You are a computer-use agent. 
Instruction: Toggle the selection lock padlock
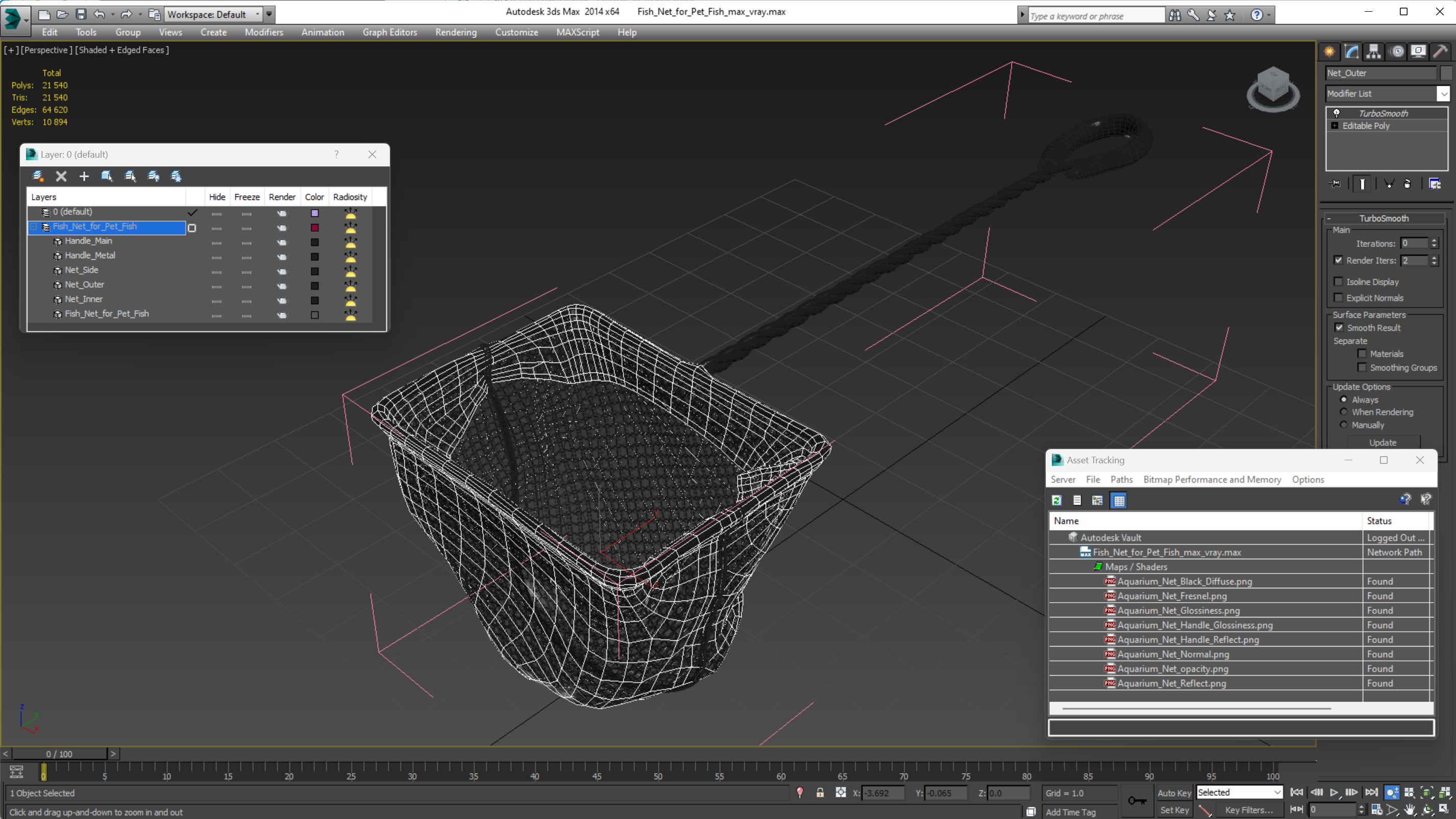pos(820,793)
